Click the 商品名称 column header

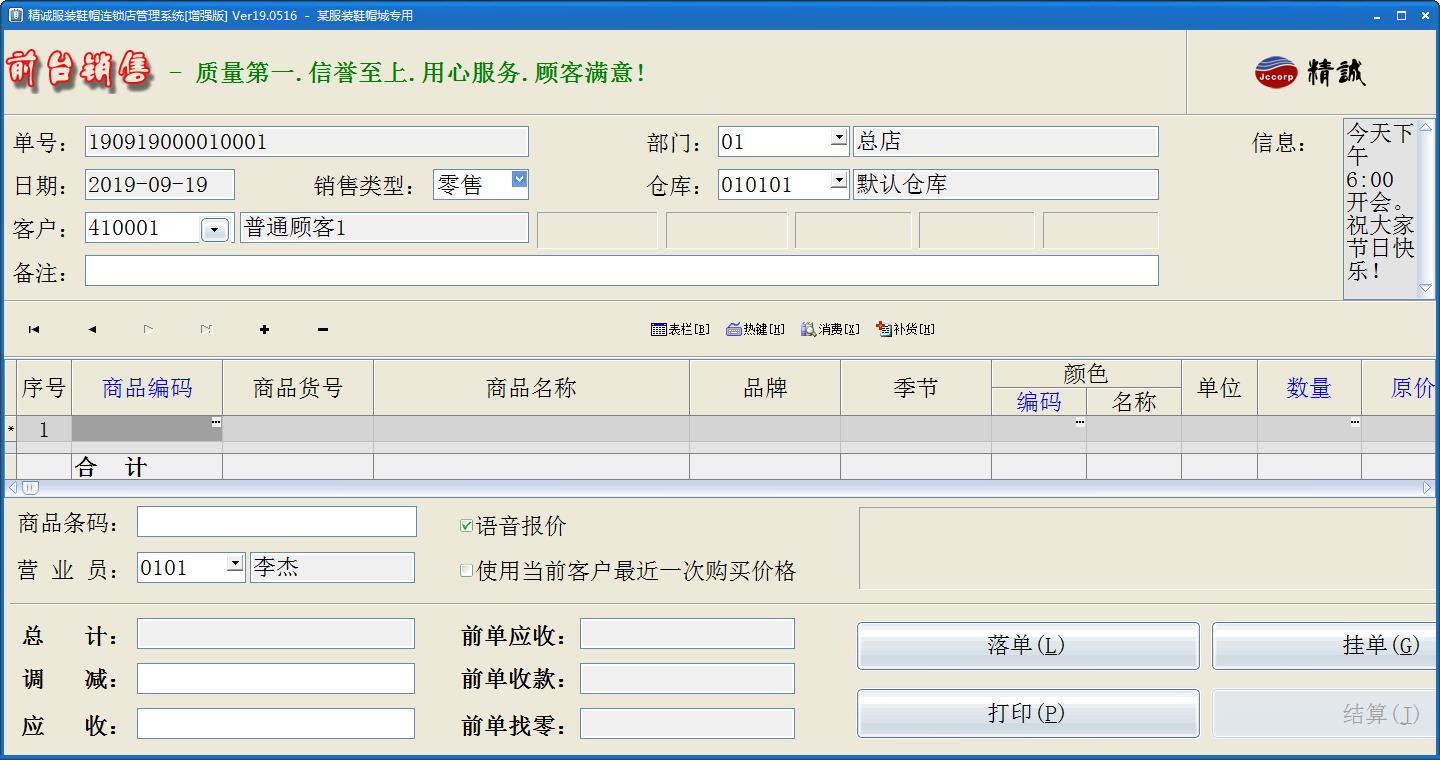click(x=531, y=388)
